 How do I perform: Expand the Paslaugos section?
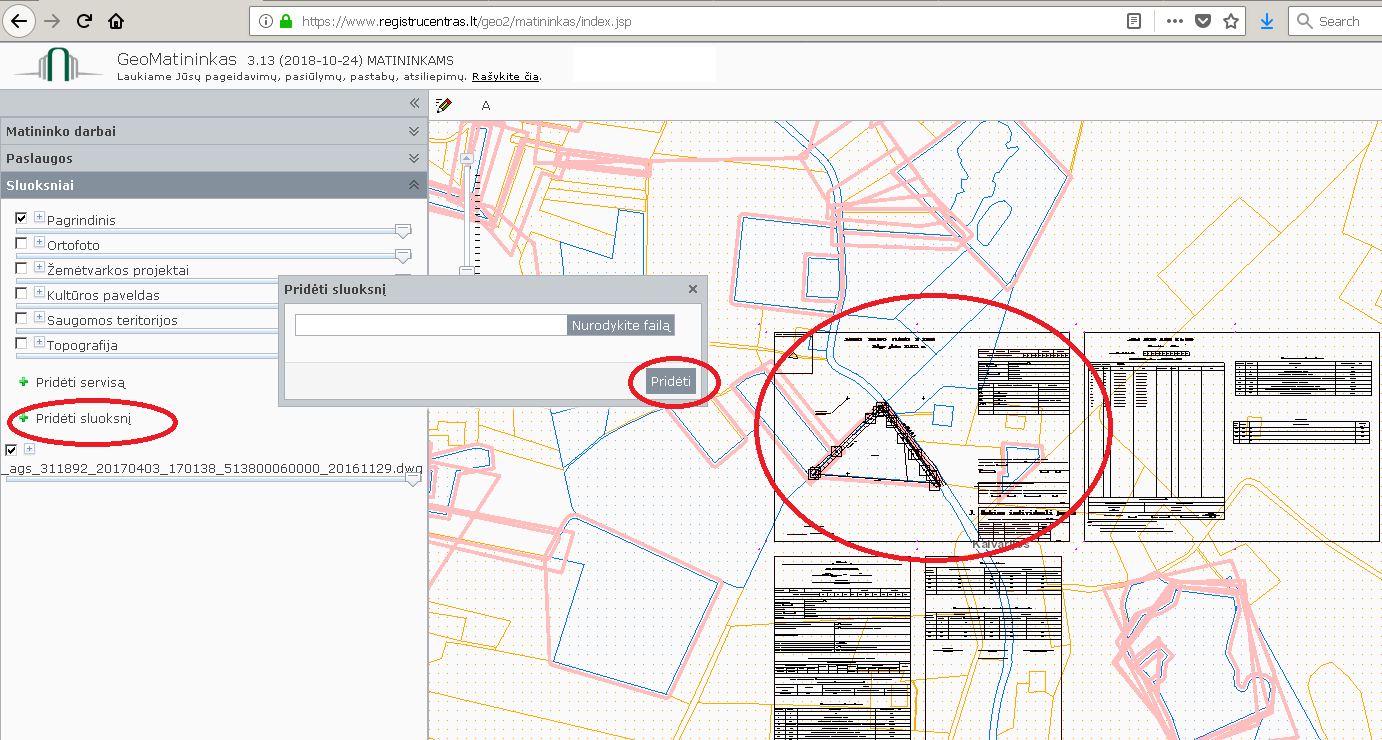[214, 158]
